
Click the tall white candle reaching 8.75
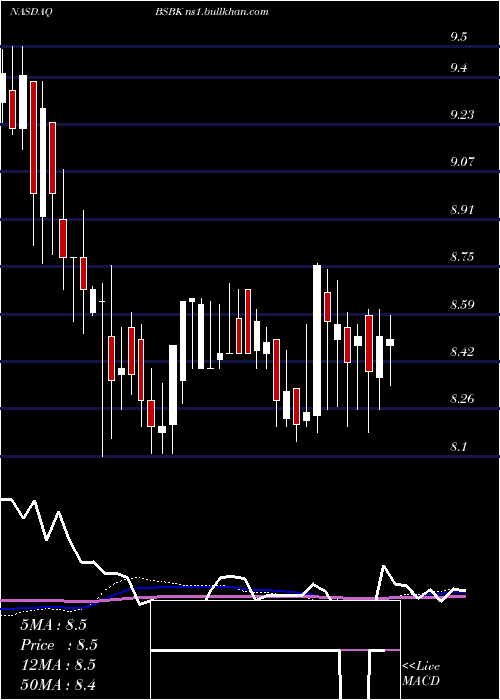coord(317,341)
